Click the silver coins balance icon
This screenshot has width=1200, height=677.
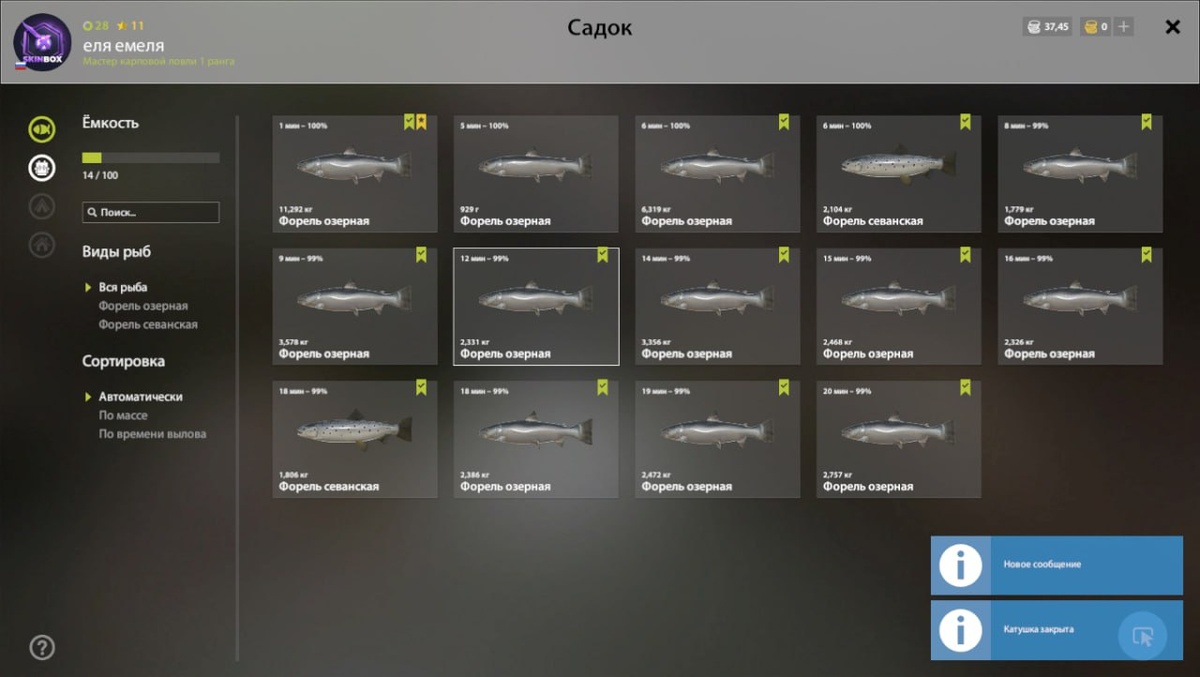1034,27
